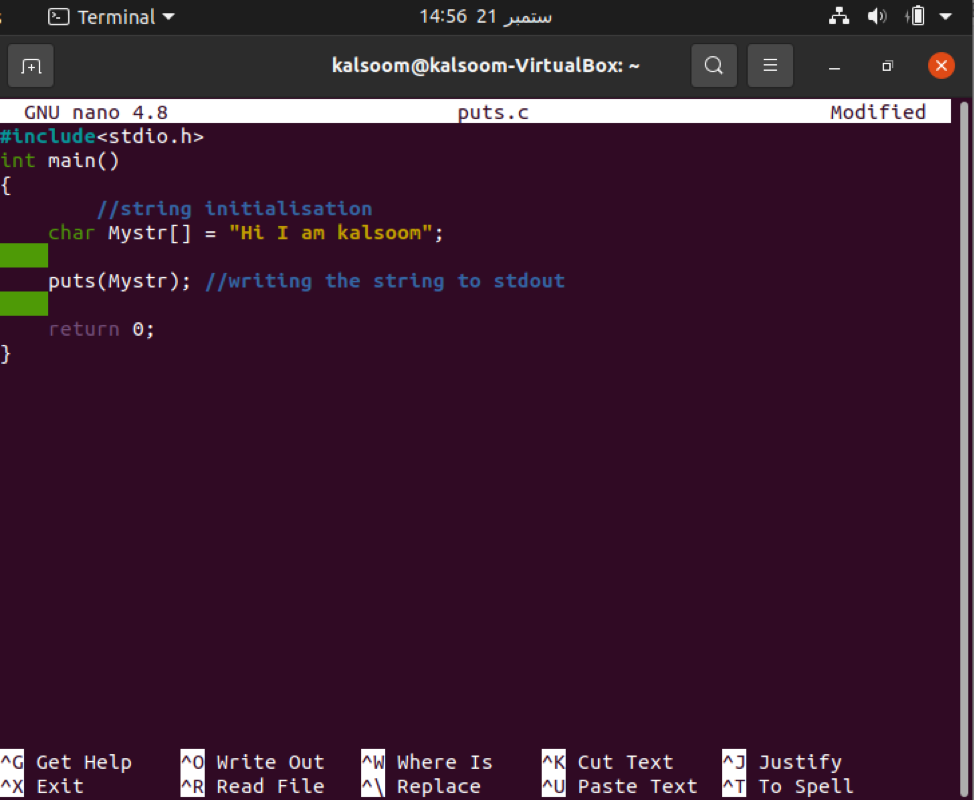The width and height of the screenshot is (974, 800).
Task: Click the ^O Write Out shortcut
Action: pyautogui.click(x=252, y=761)
